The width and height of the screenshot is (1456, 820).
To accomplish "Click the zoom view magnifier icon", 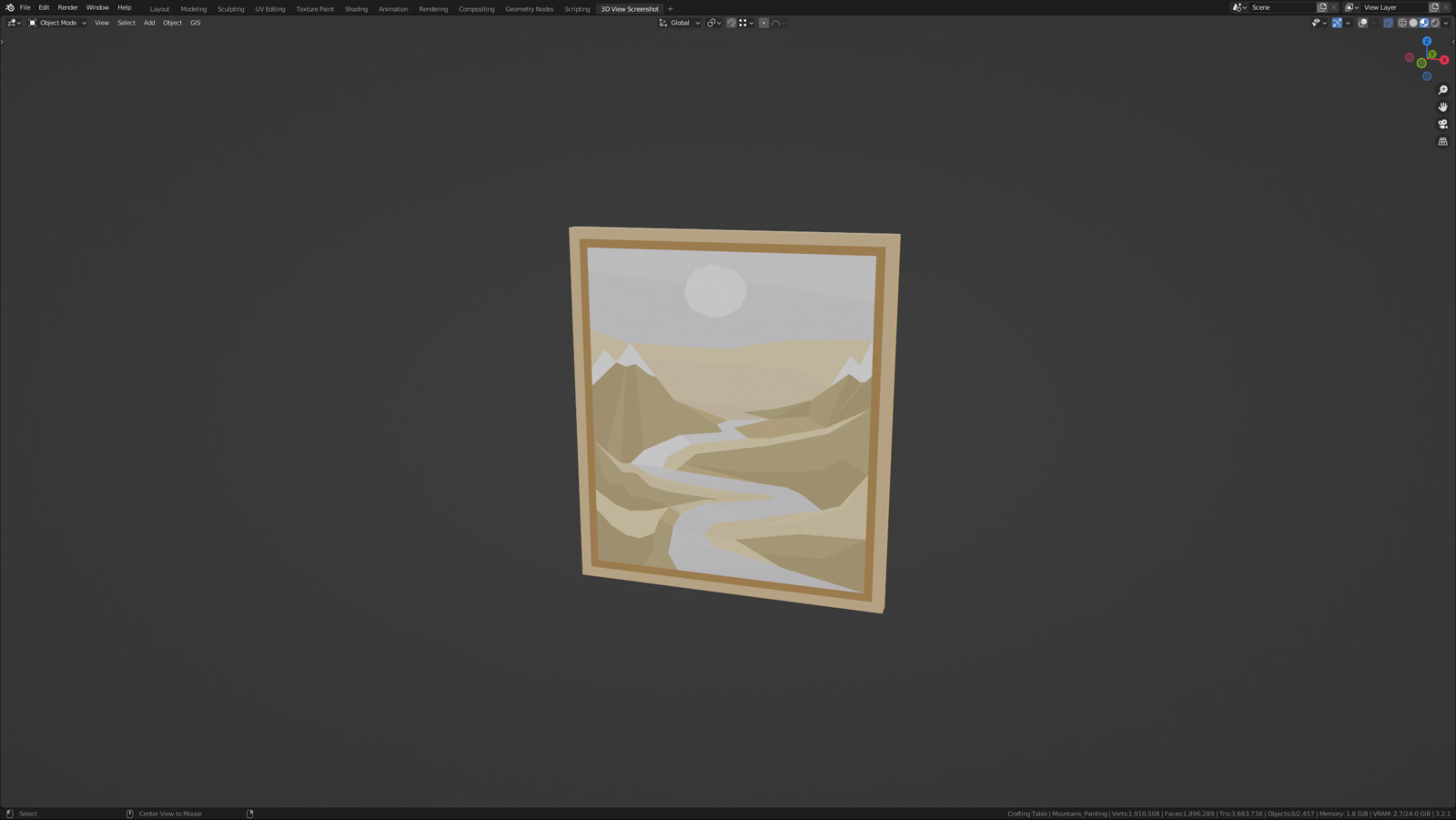I will [x=1442, y=90].
